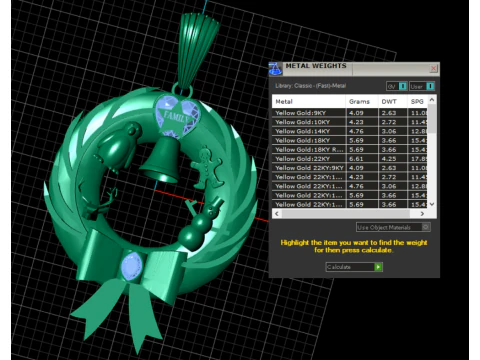The height and width of the screenshot is (360, 480).
Task: Click vertical scrollbar up arrow
Action: pos(432,99)
